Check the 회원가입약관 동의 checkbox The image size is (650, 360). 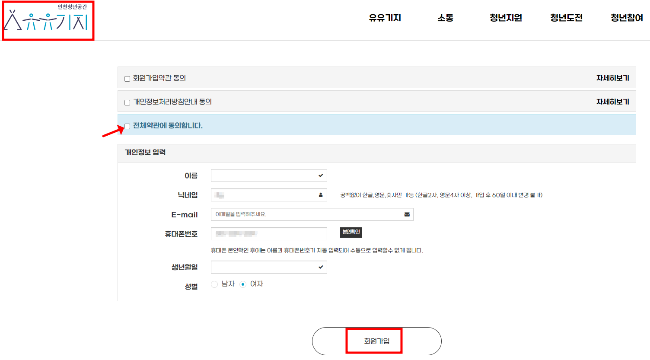127,79
